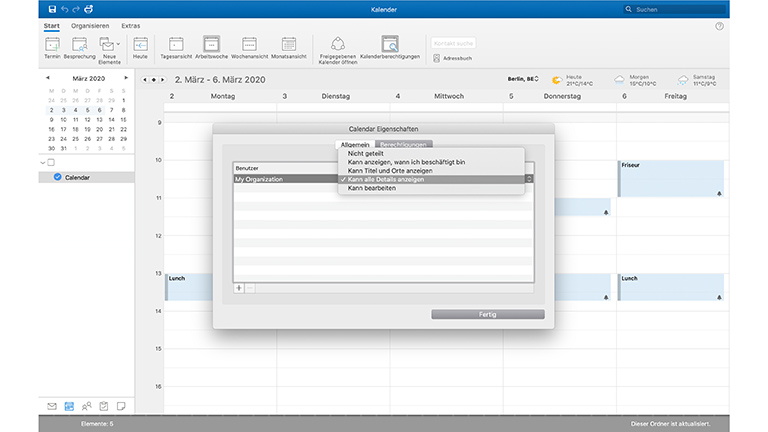The width and height of the screenshot is (768, 432).
Task: Open Kalenderberechtigungen in the ribbon
Action: (390, 44)
